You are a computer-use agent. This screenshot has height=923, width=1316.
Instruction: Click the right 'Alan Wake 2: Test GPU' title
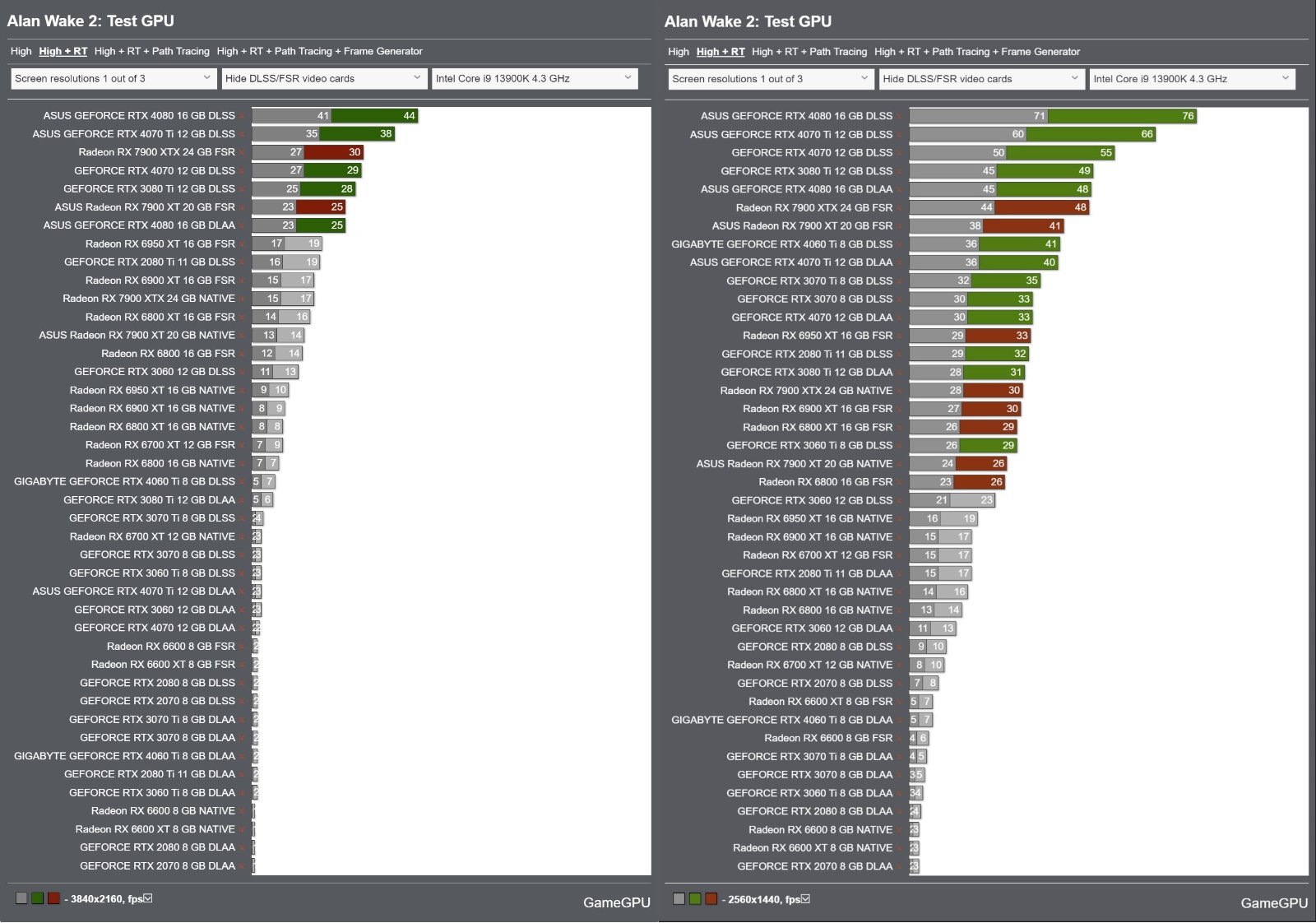pos(748,21)
